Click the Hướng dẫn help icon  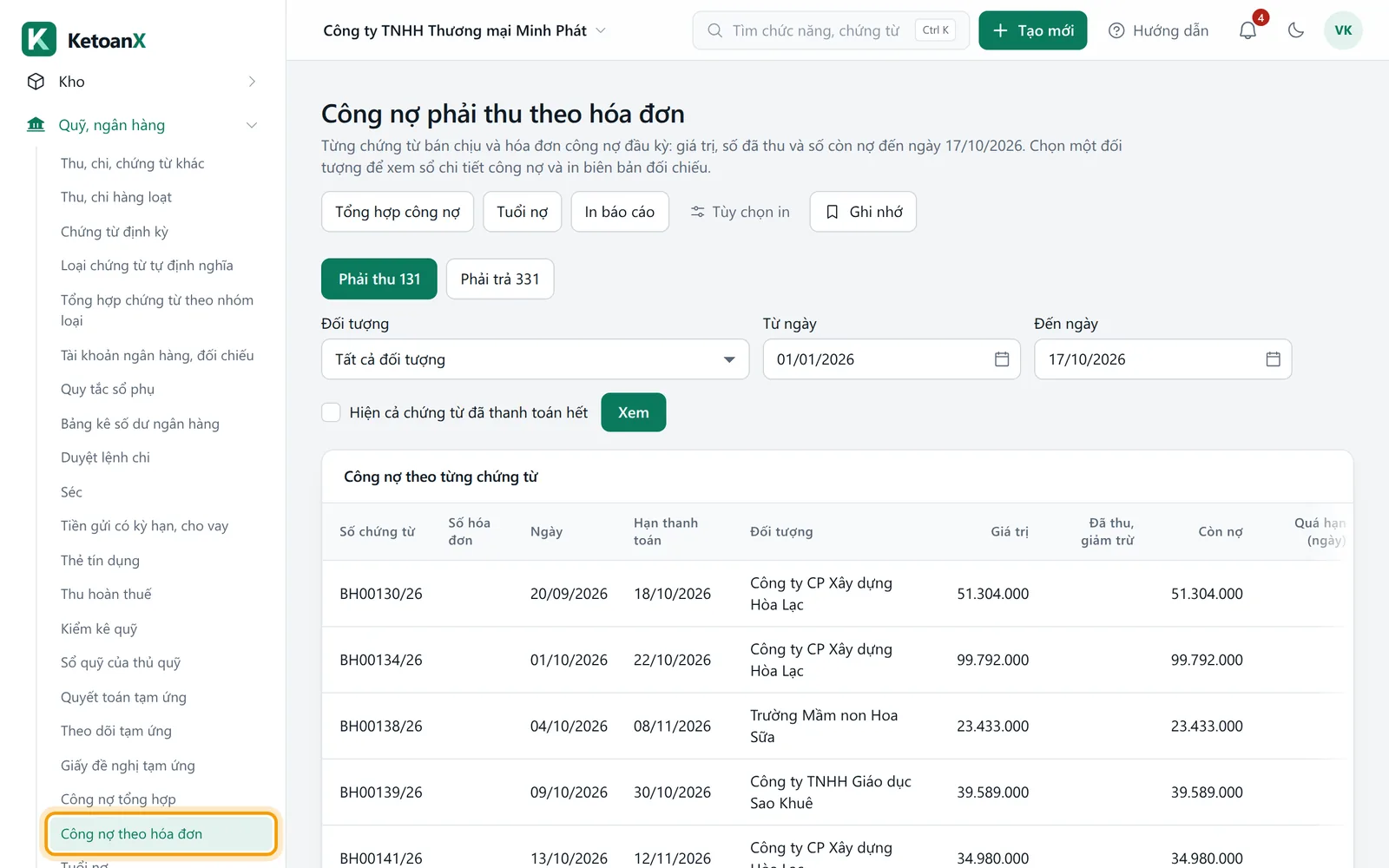[1116, 30]
